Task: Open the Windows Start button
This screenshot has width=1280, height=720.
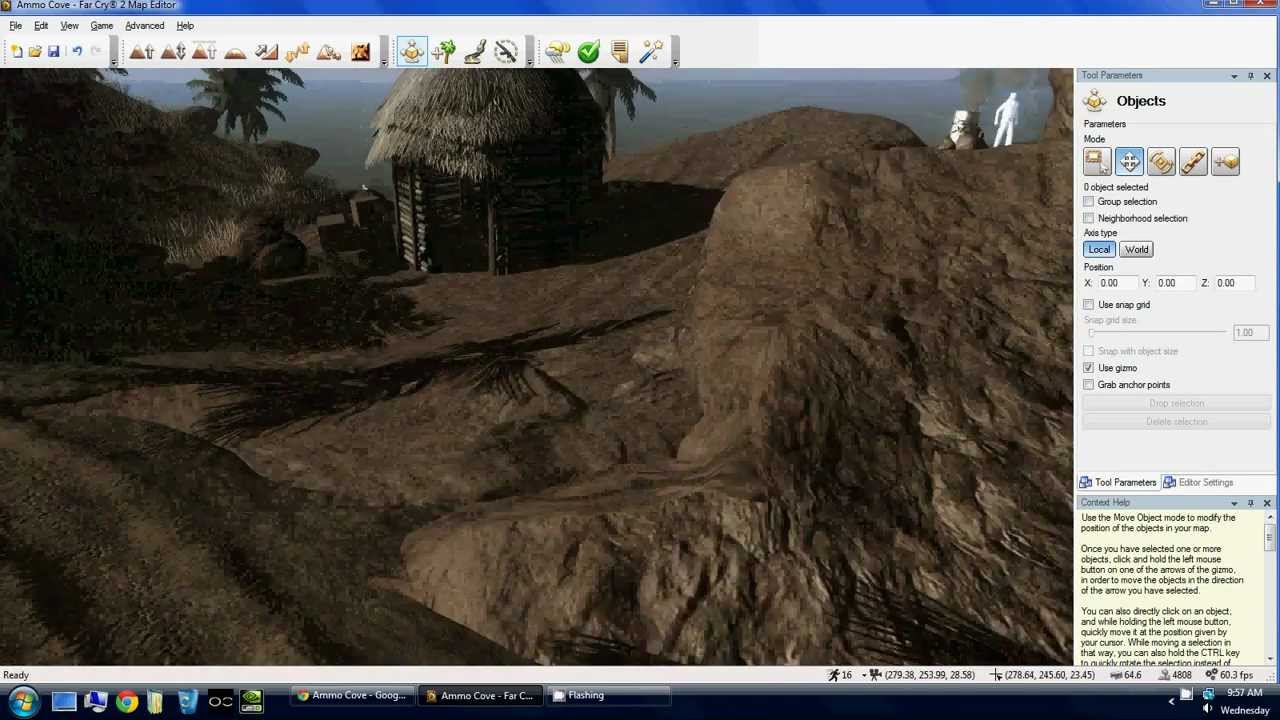Action: tap(22, 702)
